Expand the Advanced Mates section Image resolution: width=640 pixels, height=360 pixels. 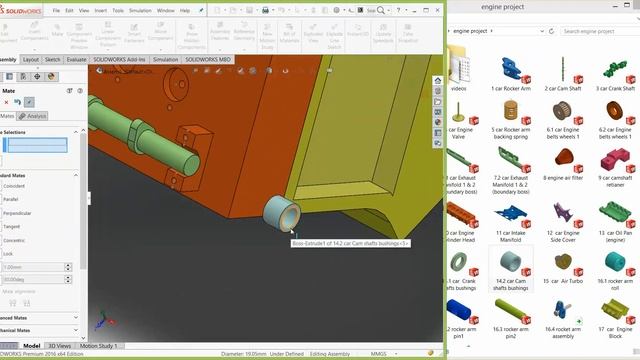click(76, 318)
